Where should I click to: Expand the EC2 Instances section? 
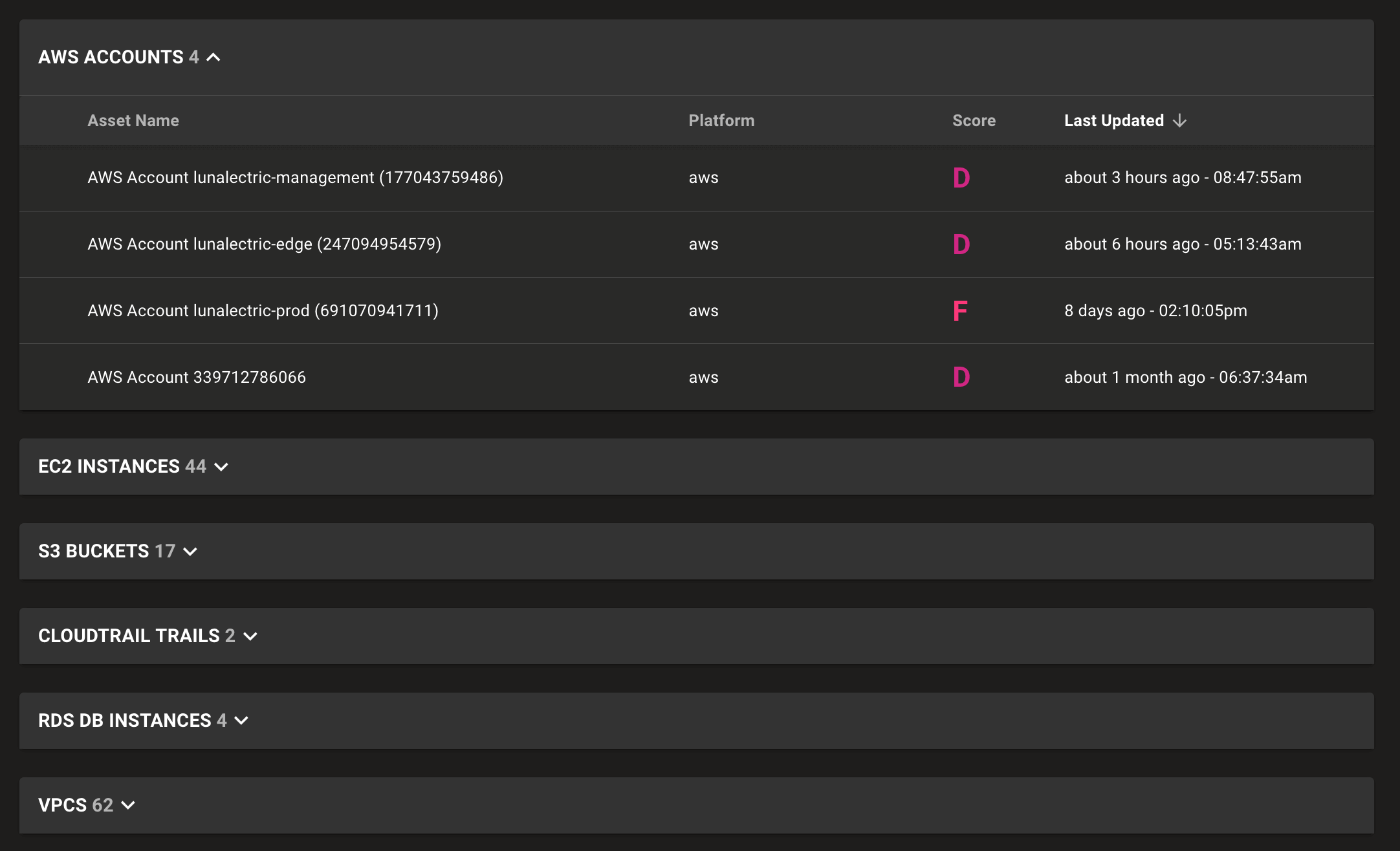pyautogui.click(x=222, y=466)
